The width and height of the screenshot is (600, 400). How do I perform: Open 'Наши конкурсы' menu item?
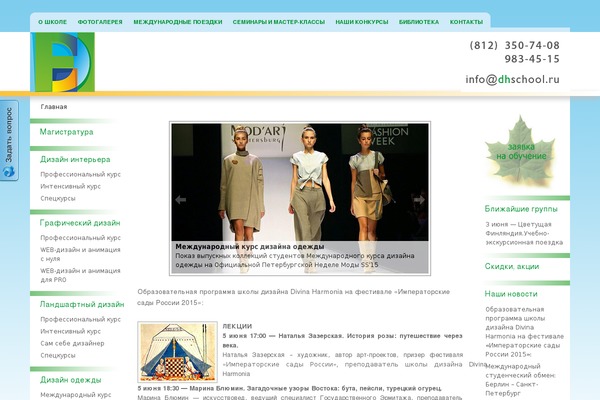(362, 22)
